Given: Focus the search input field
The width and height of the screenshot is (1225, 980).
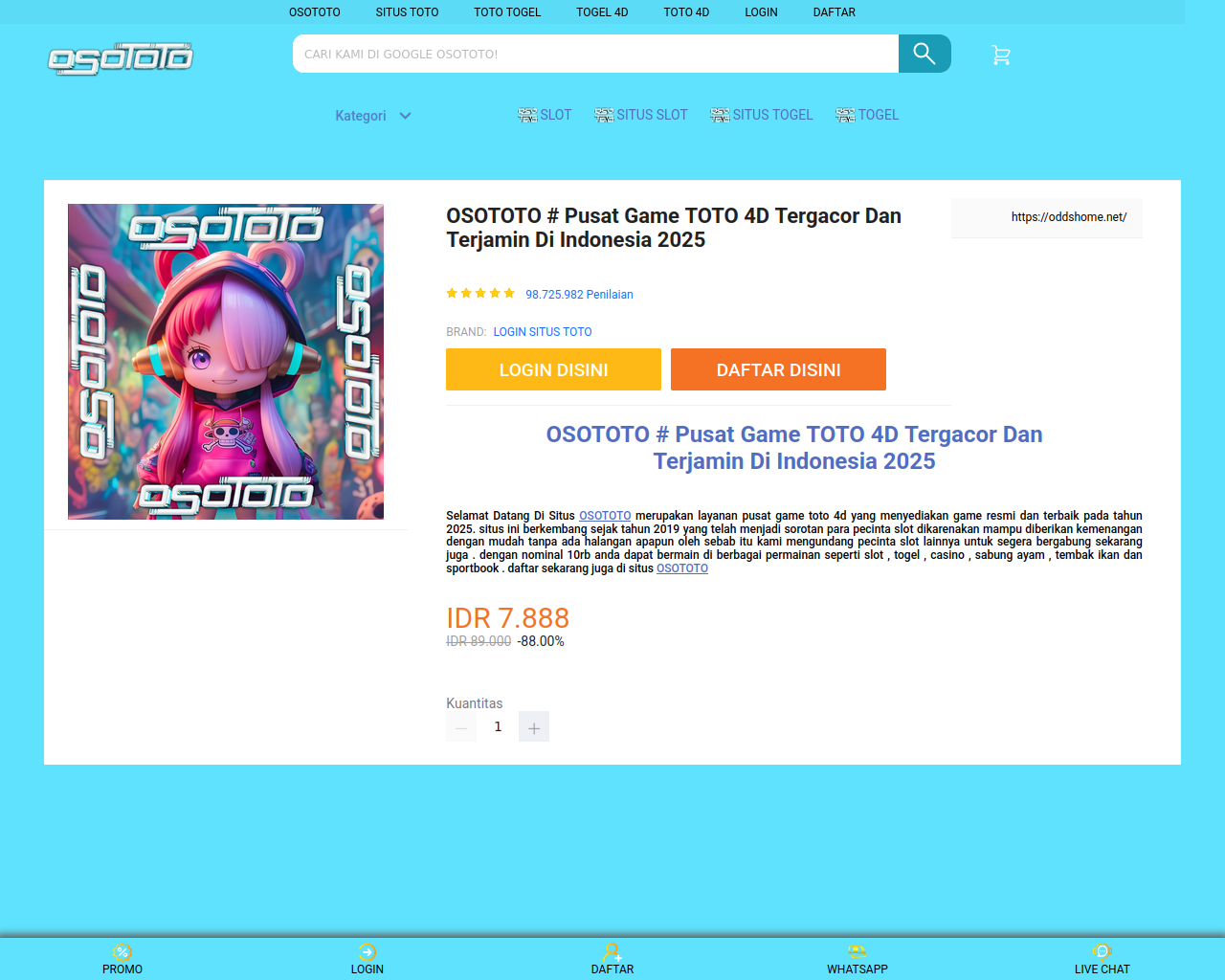Looking at the screenshot, I should point(595,54).
